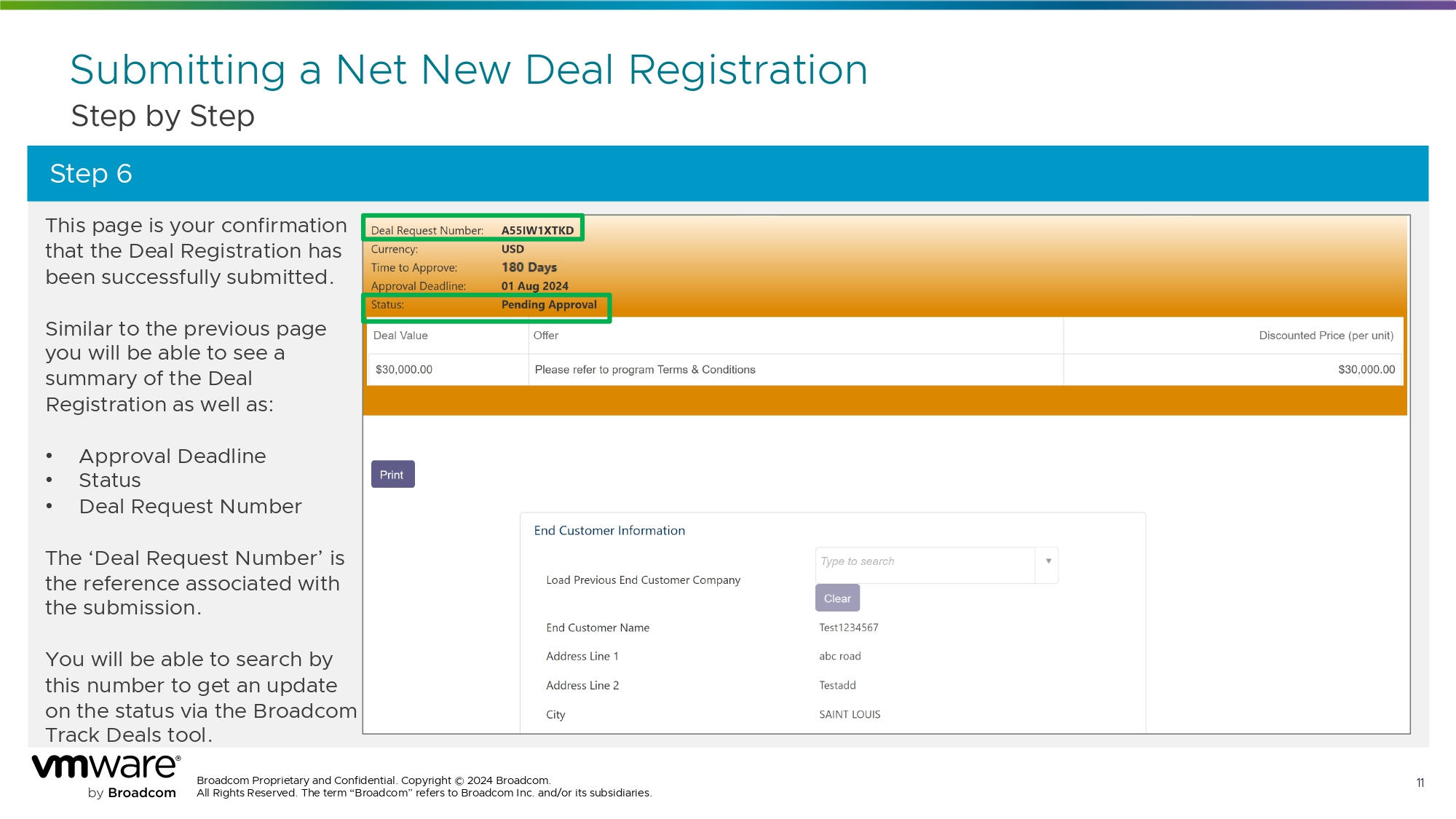1456x819 pixels.
Task: Click the 180 Days approval time
Action: pos(529,267)
